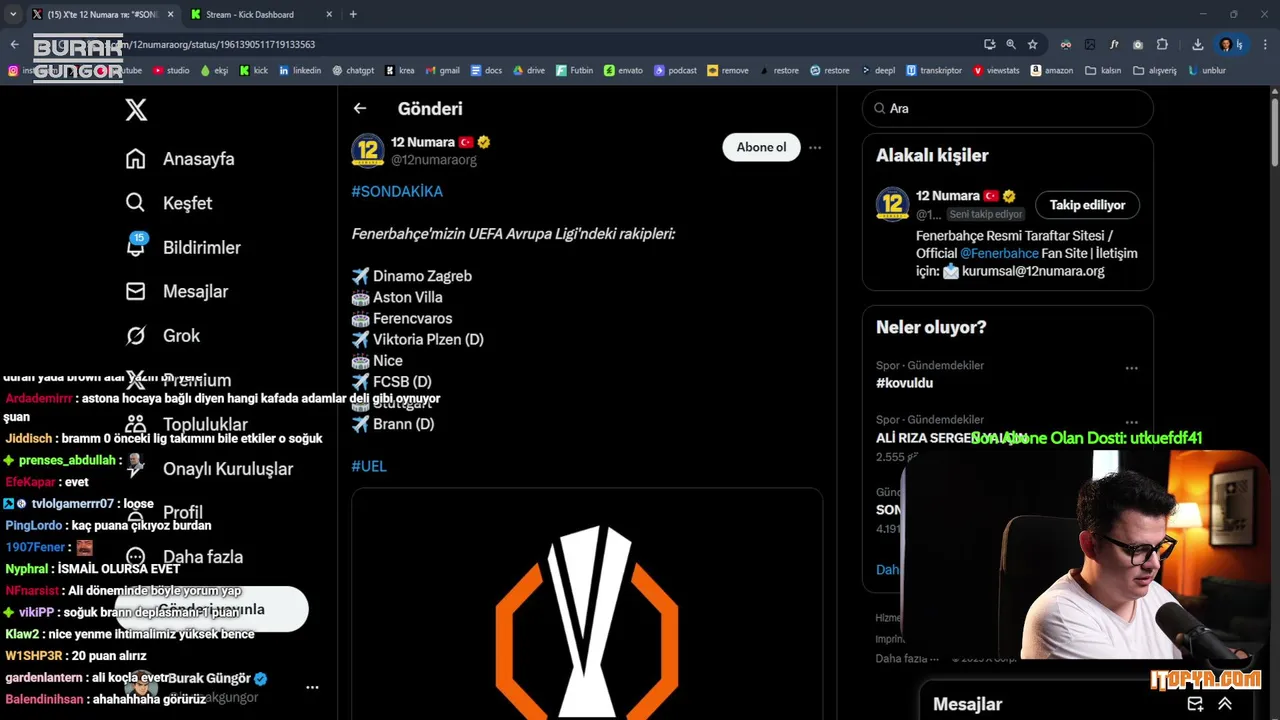1280x720 pixels.
Task: Expand the Mesajlar drawer
Action: tap(1225, 704)
